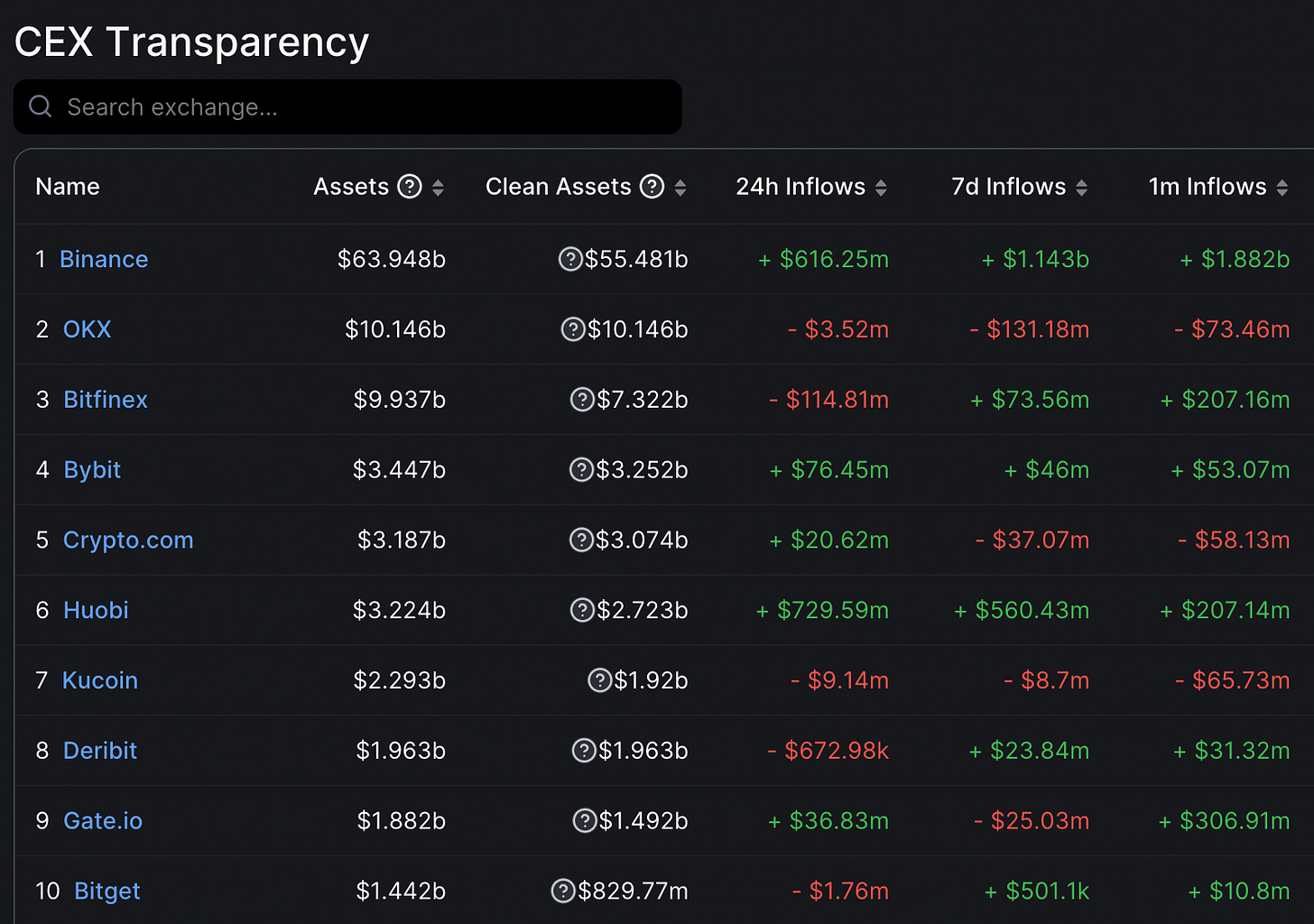Select Bitfinex 24h inflow - $114.81m
This screenshot has height=924, width=1314.
[x=828, y=400]
